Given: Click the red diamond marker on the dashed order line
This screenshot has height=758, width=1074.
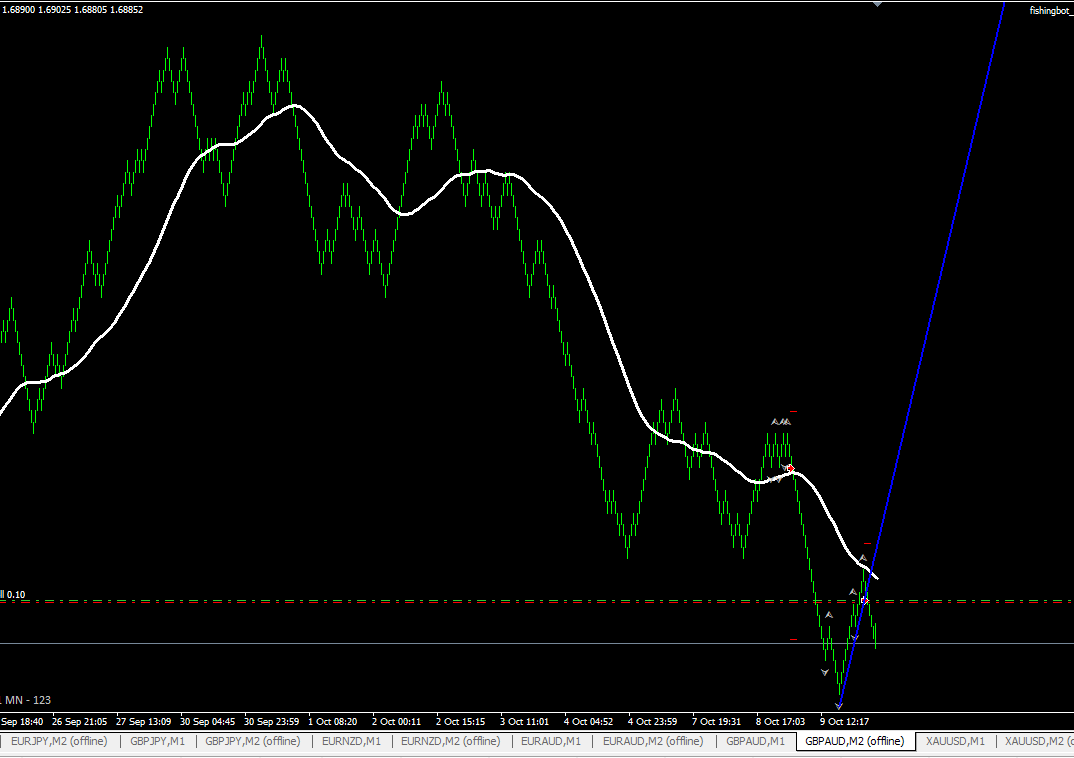Looking at the screenshot, I should click(x=864, y=601).
